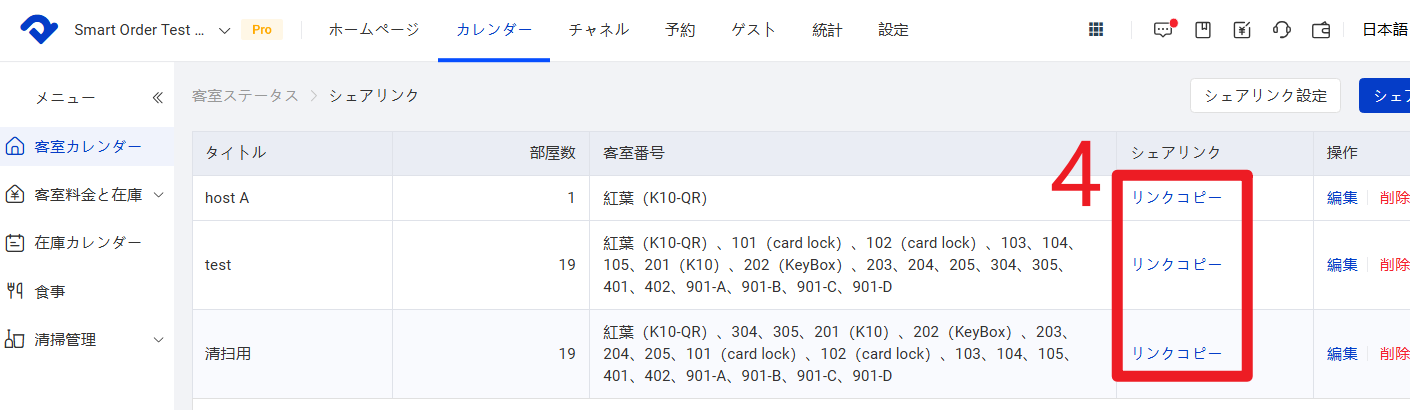Open the 統計 tab
The height and width of the screenshot is (410, 1410).
click(x=827, y=30)
